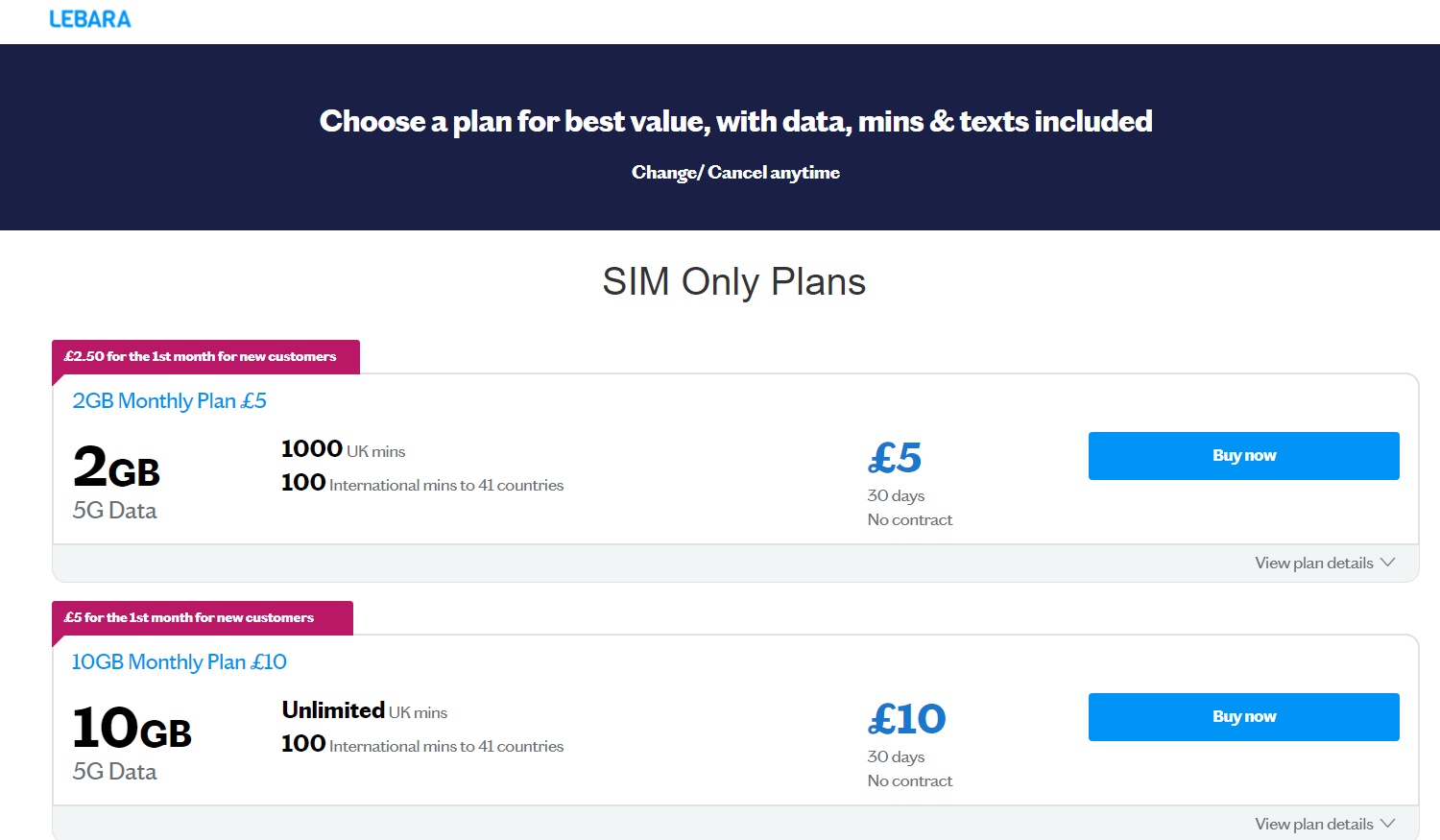The width and height of the screenshot is (1440, 840).
Task: Click the £5 price of 2GB plan
Action: pyautogui.click(x=895, y=458)
